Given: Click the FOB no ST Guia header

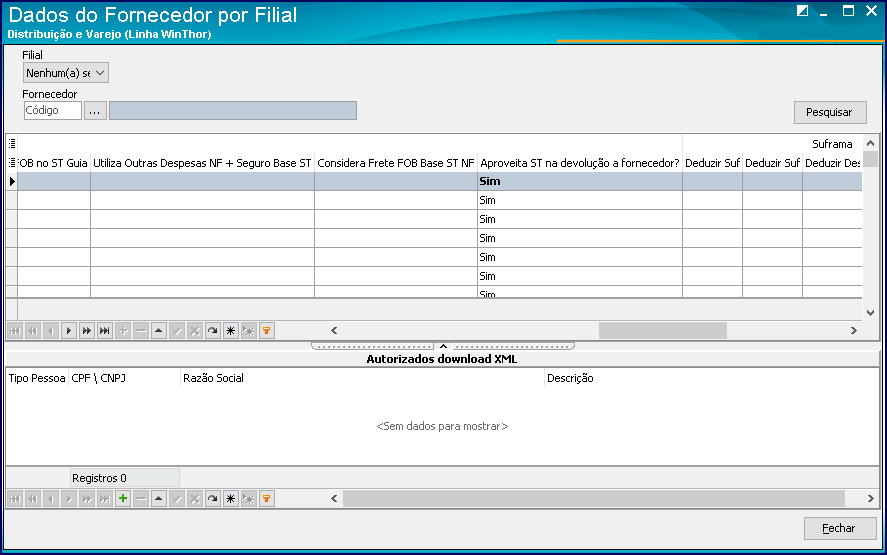Looking at the screenshot, I should [x=54, y=163].
